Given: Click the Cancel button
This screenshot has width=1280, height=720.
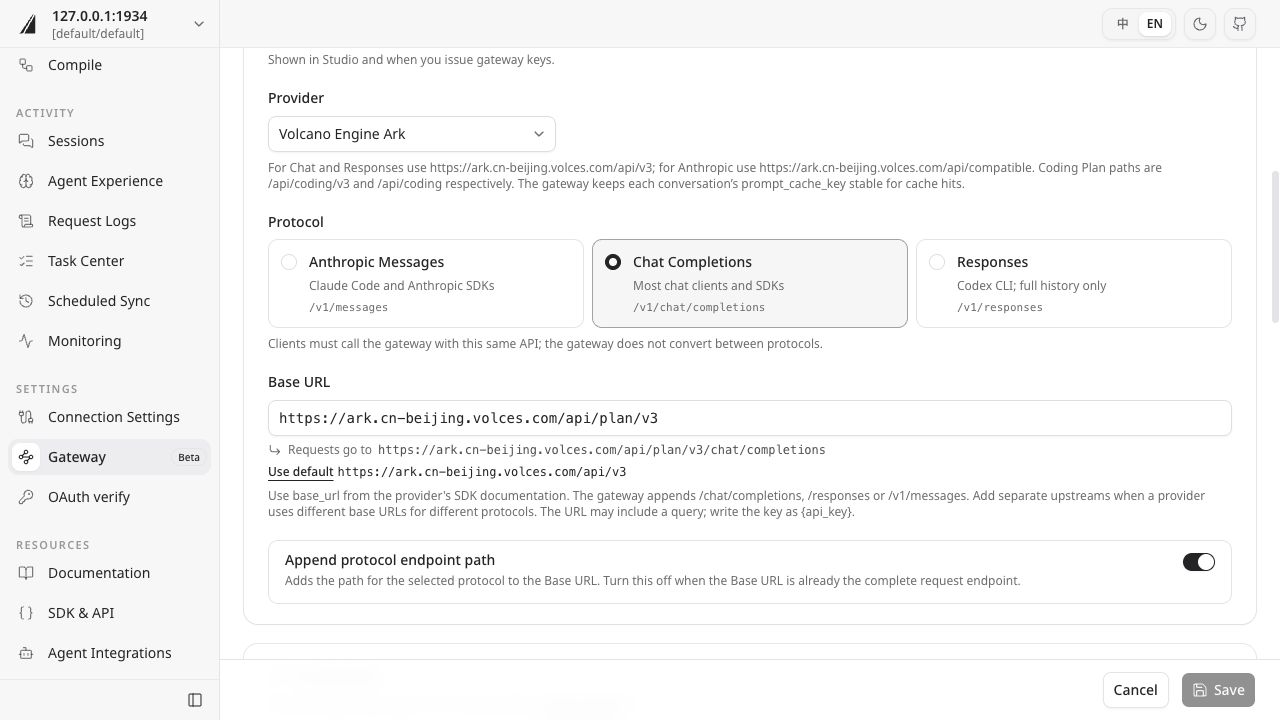Looking at the screenshot, I should [1136, 690].
